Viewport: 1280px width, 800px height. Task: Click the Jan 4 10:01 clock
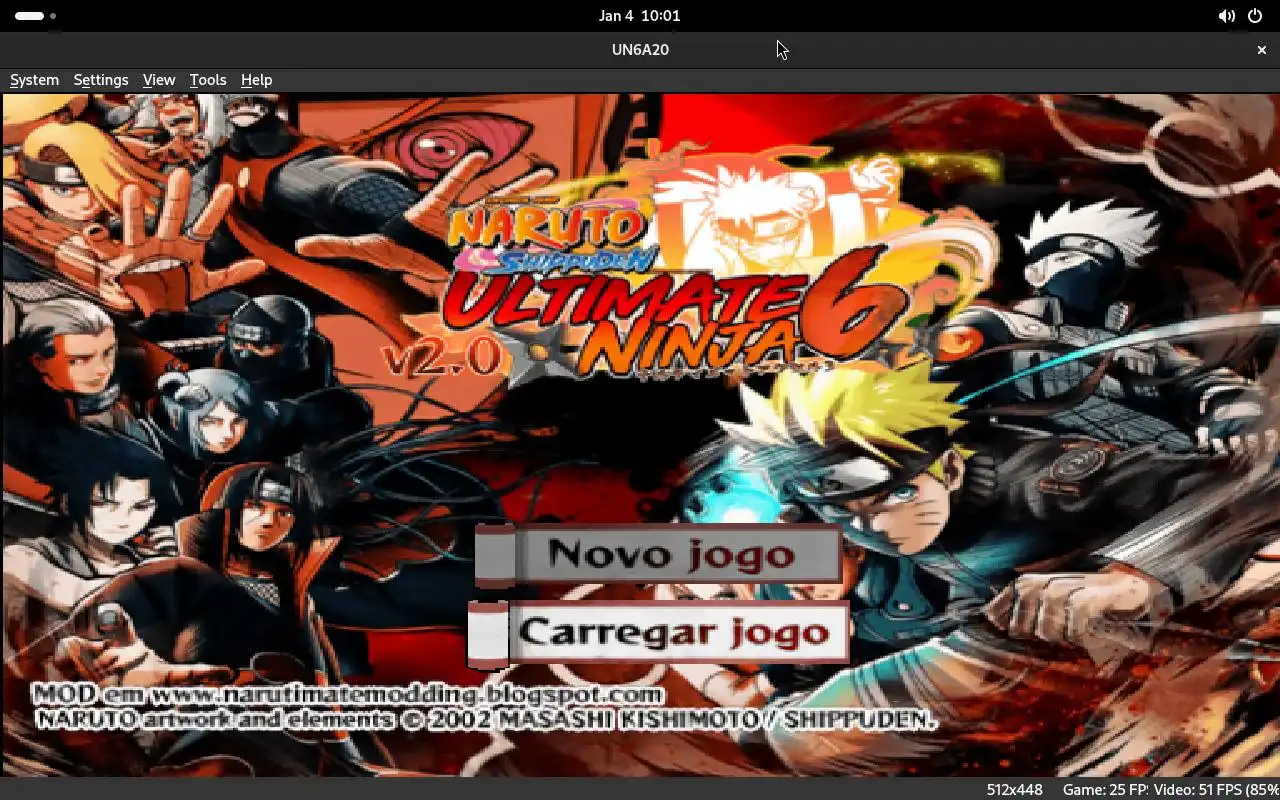tap(639, 16)
